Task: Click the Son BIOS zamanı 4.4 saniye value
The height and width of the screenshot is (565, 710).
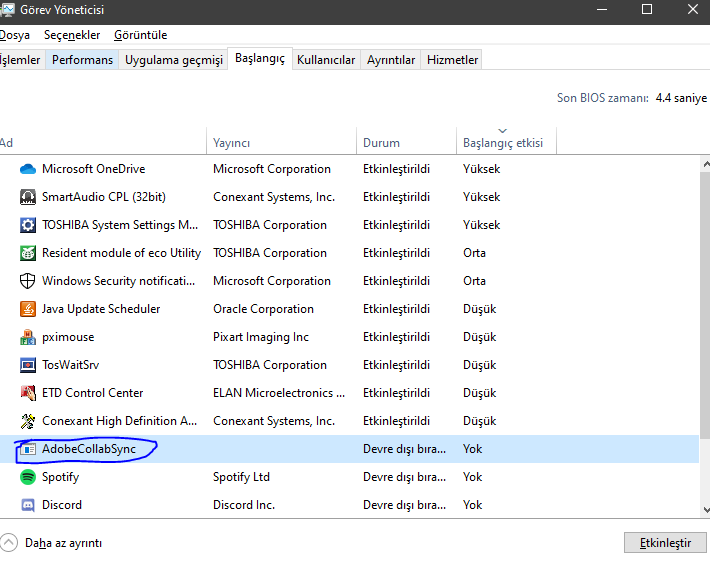Action: click(x=681, y=98)
